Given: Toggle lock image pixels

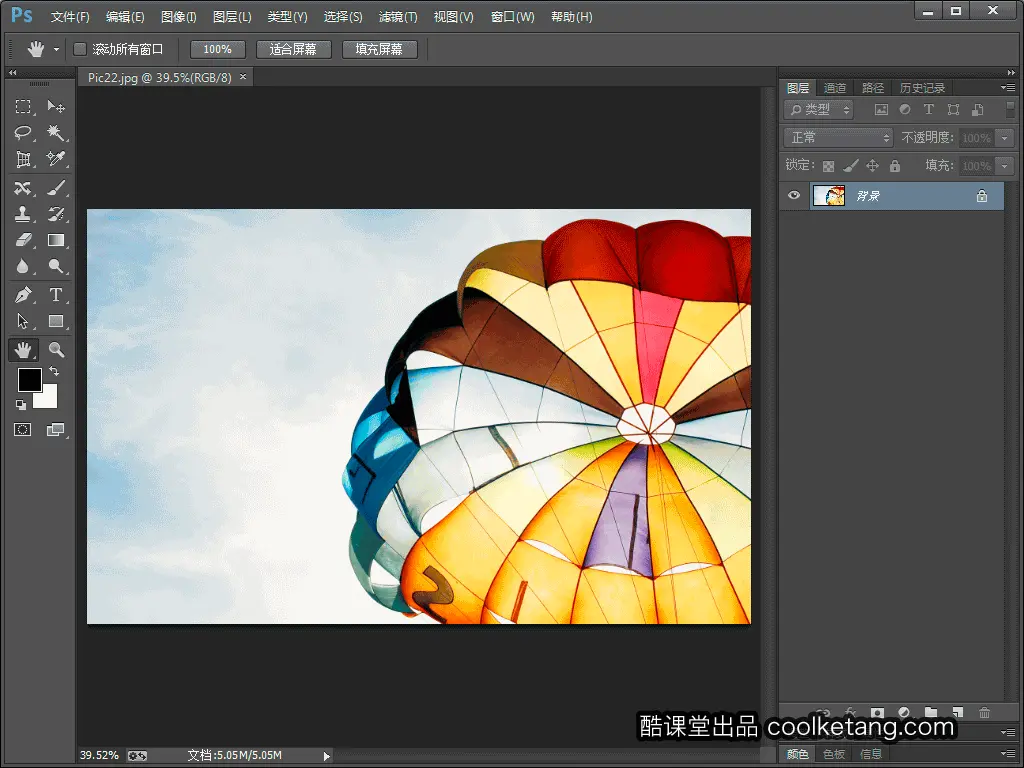Looking at the screenshot, I should tap(850, 166).
